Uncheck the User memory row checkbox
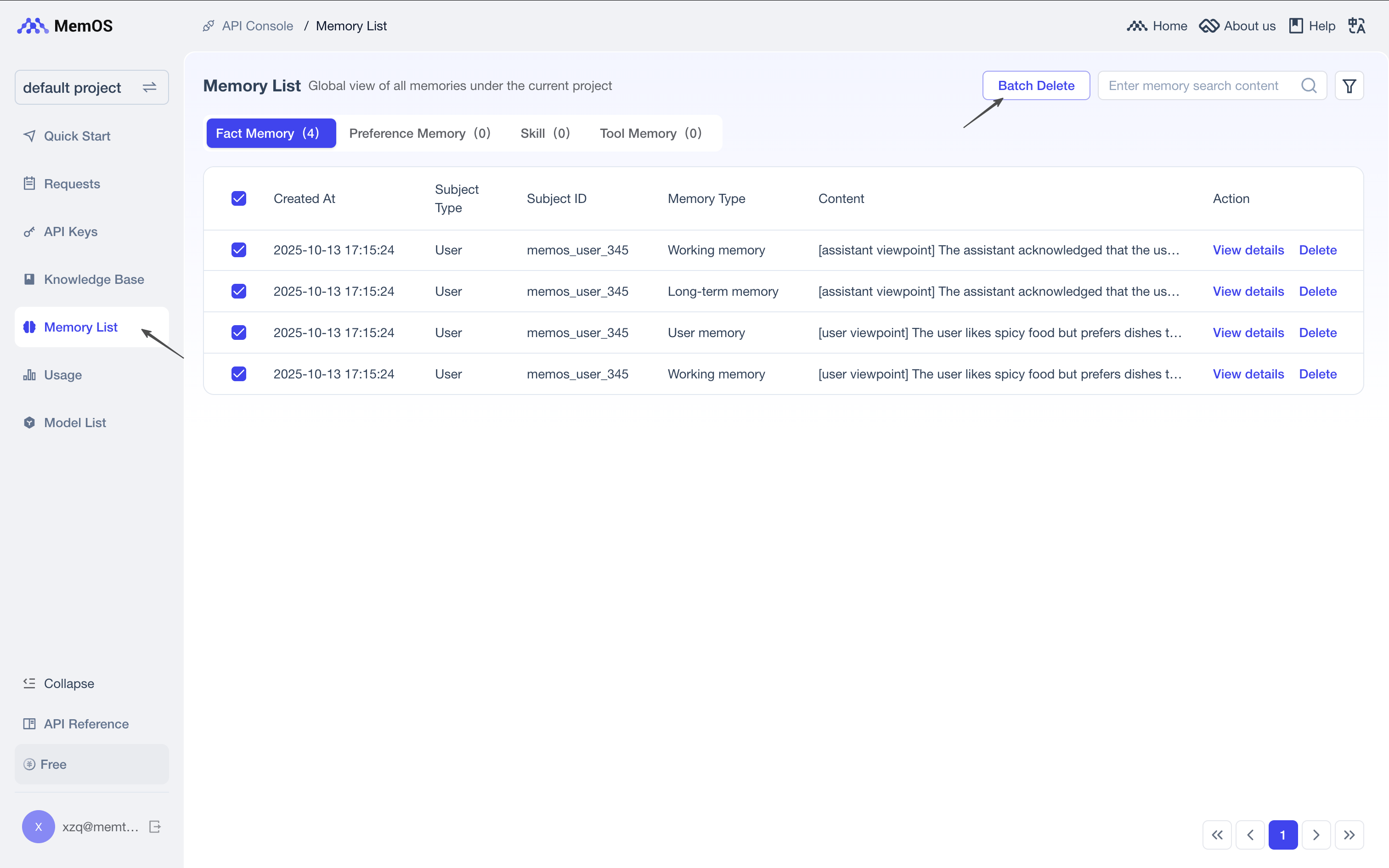Viewport: 1389px width, 868px height. tap(239, 333)
